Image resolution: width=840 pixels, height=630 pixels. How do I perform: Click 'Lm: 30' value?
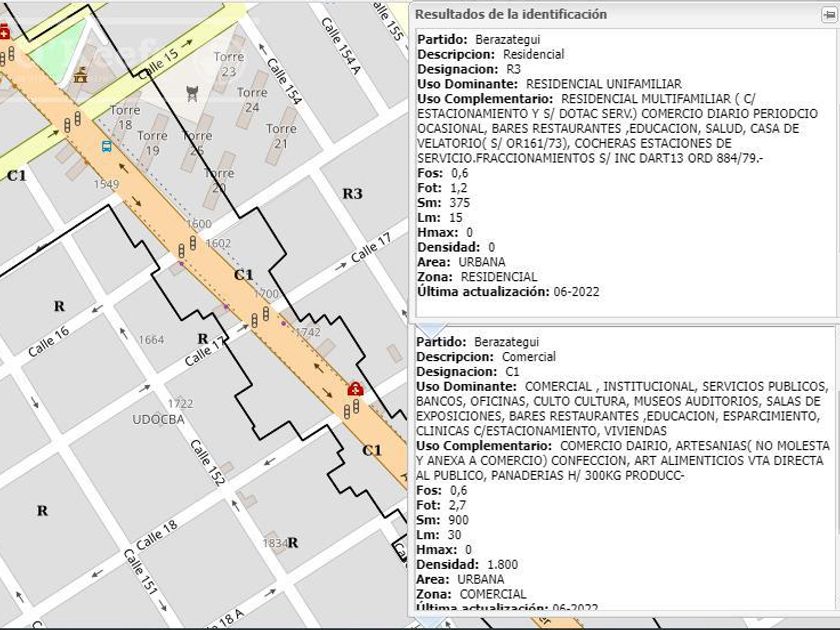pos(439,535)
